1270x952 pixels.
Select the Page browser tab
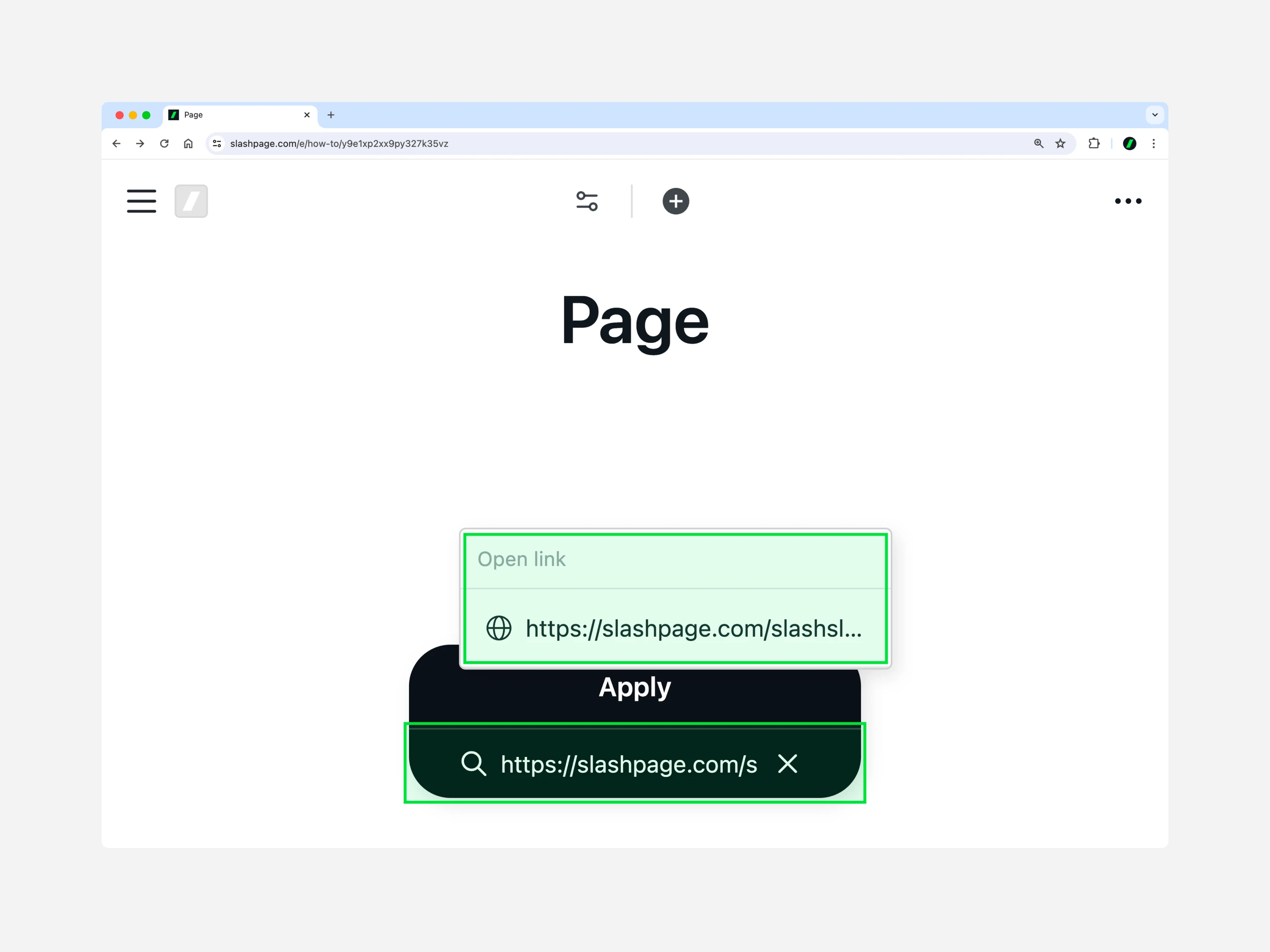point(240,115)
